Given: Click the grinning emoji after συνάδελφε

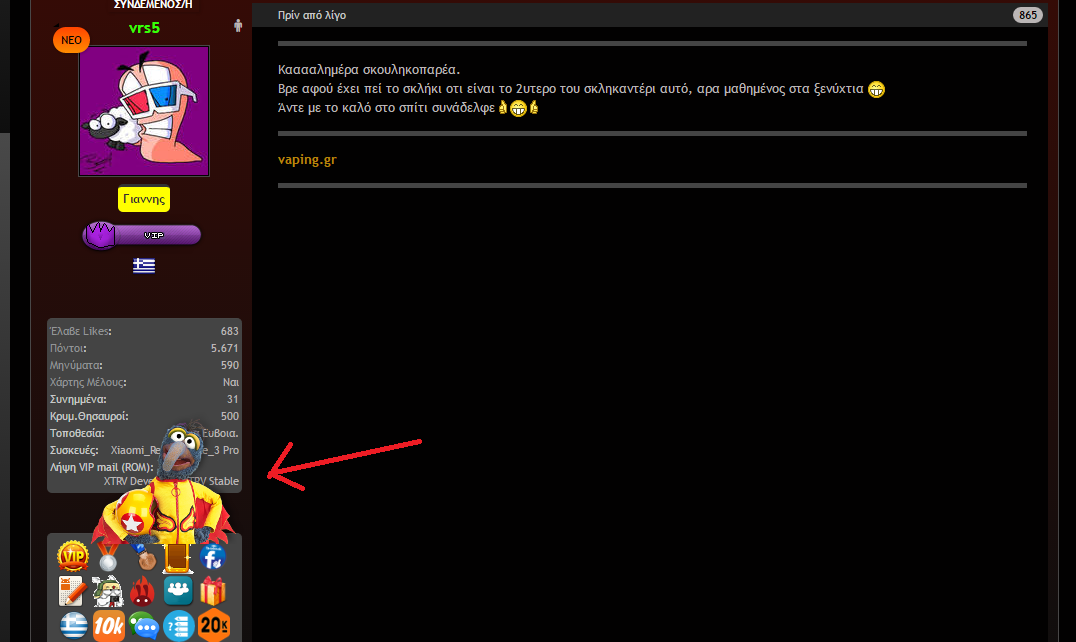Looking at the screenshot, I should (x=518, y=108).
